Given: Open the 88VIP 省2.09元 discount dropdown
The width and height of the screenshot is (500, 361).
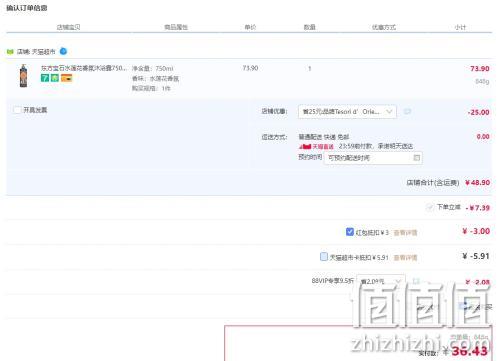Looking at the screenshot, I should tap(381, 281).
